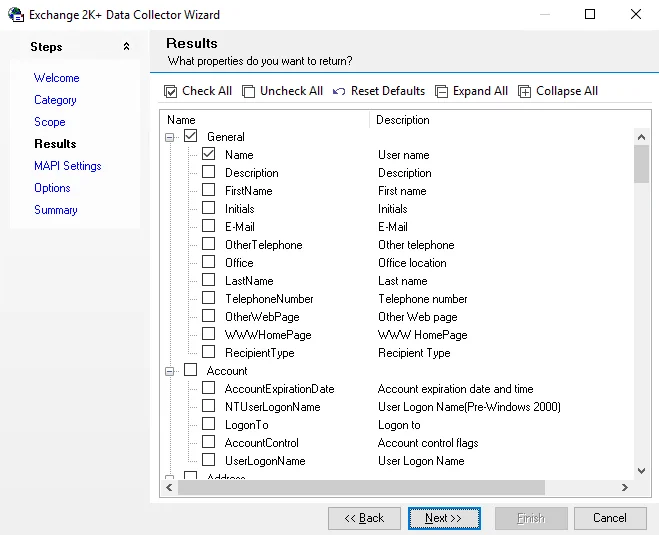Check the LogonTo checkbox

[208, 424]
